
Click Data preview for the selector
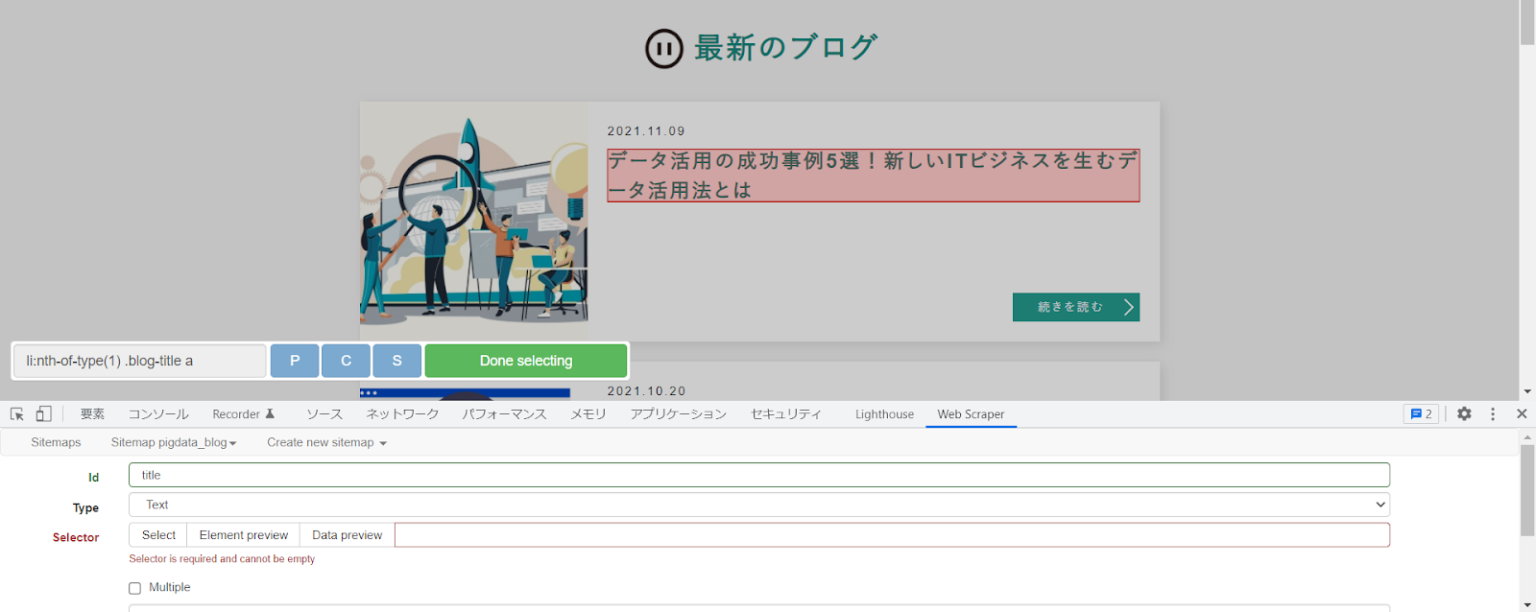[346, 535]
